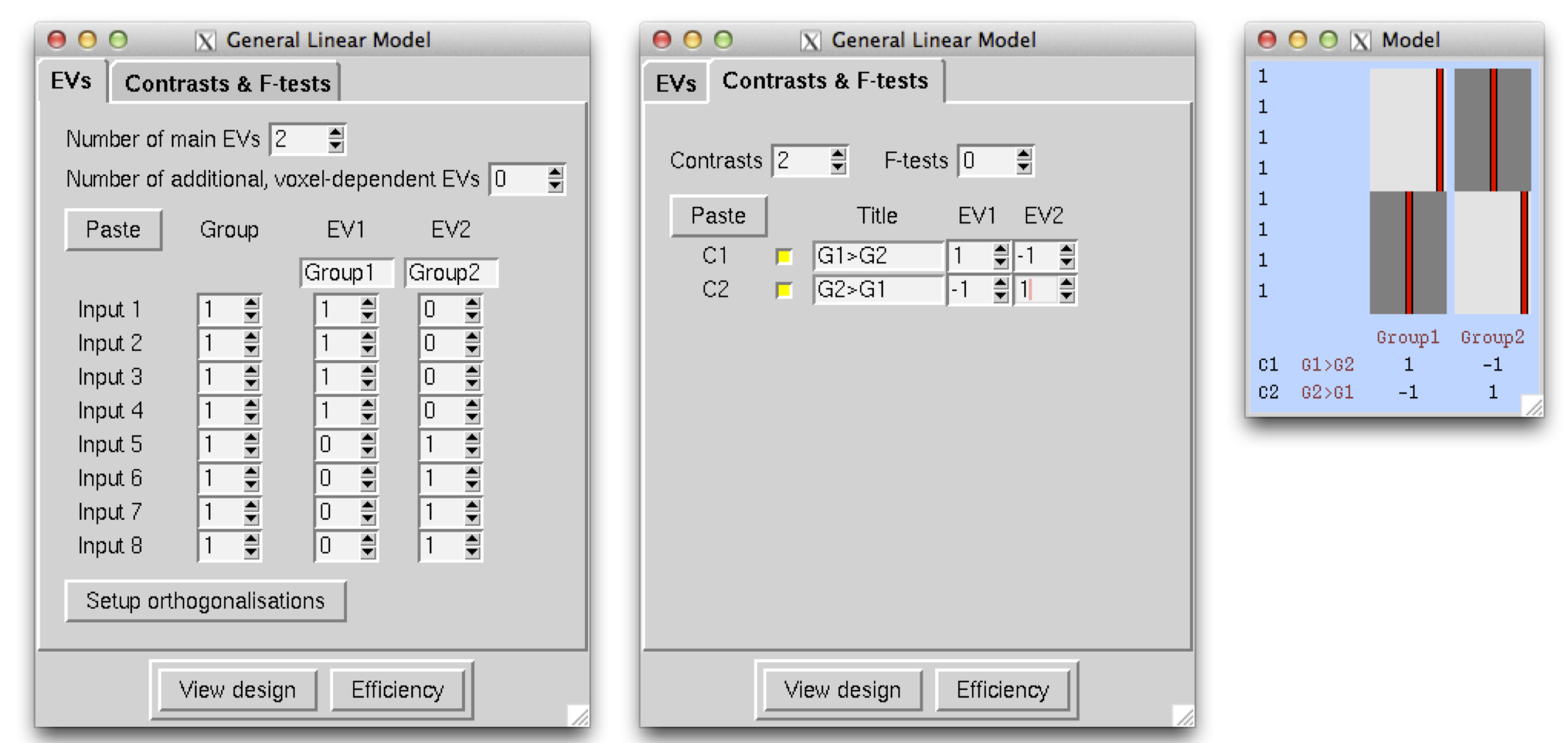
Task: Click Efficiency button in the left window
Action: (x=397, y=690)
